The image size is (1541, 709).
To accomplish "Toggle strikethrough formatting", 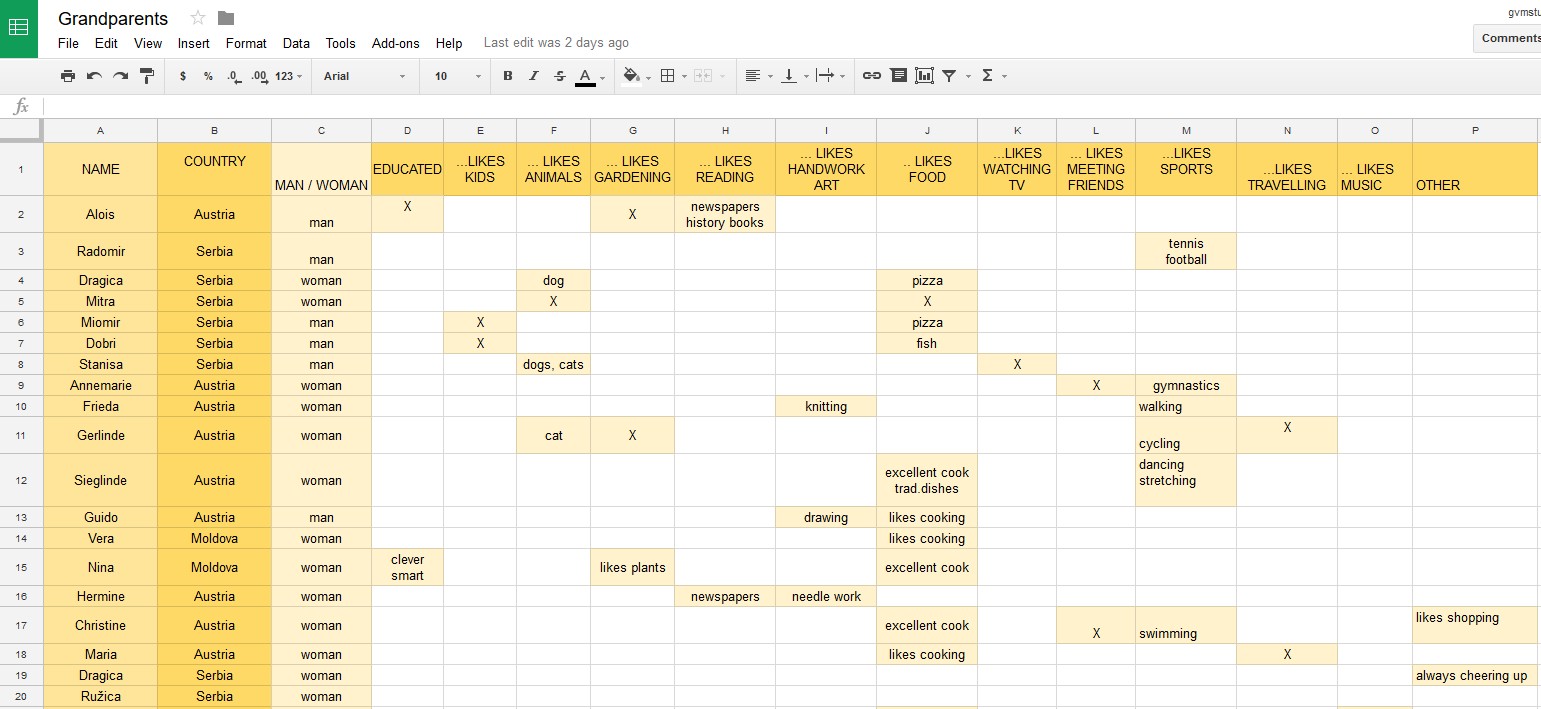I will pos(560,76).
